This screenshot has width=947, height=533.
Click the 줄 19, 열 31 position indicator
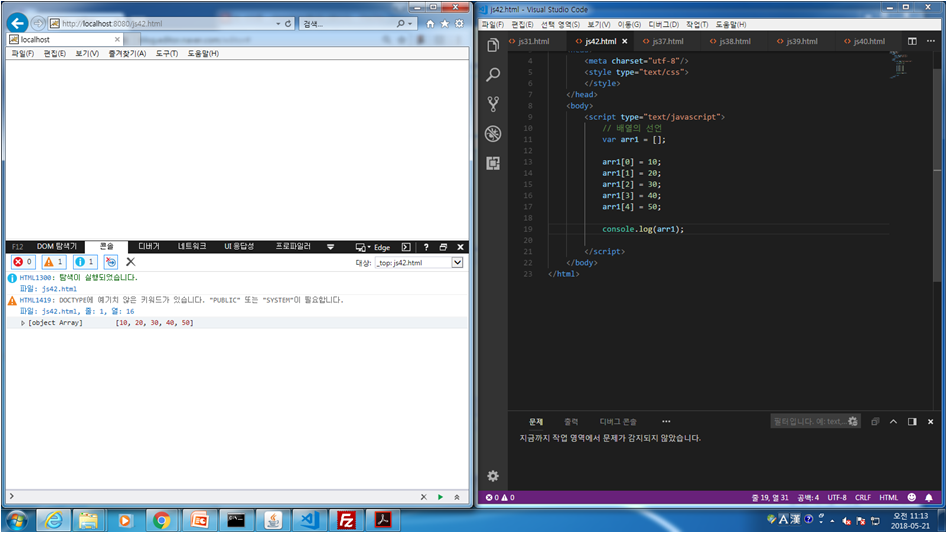pyautogui.click(x=769, y=497)
